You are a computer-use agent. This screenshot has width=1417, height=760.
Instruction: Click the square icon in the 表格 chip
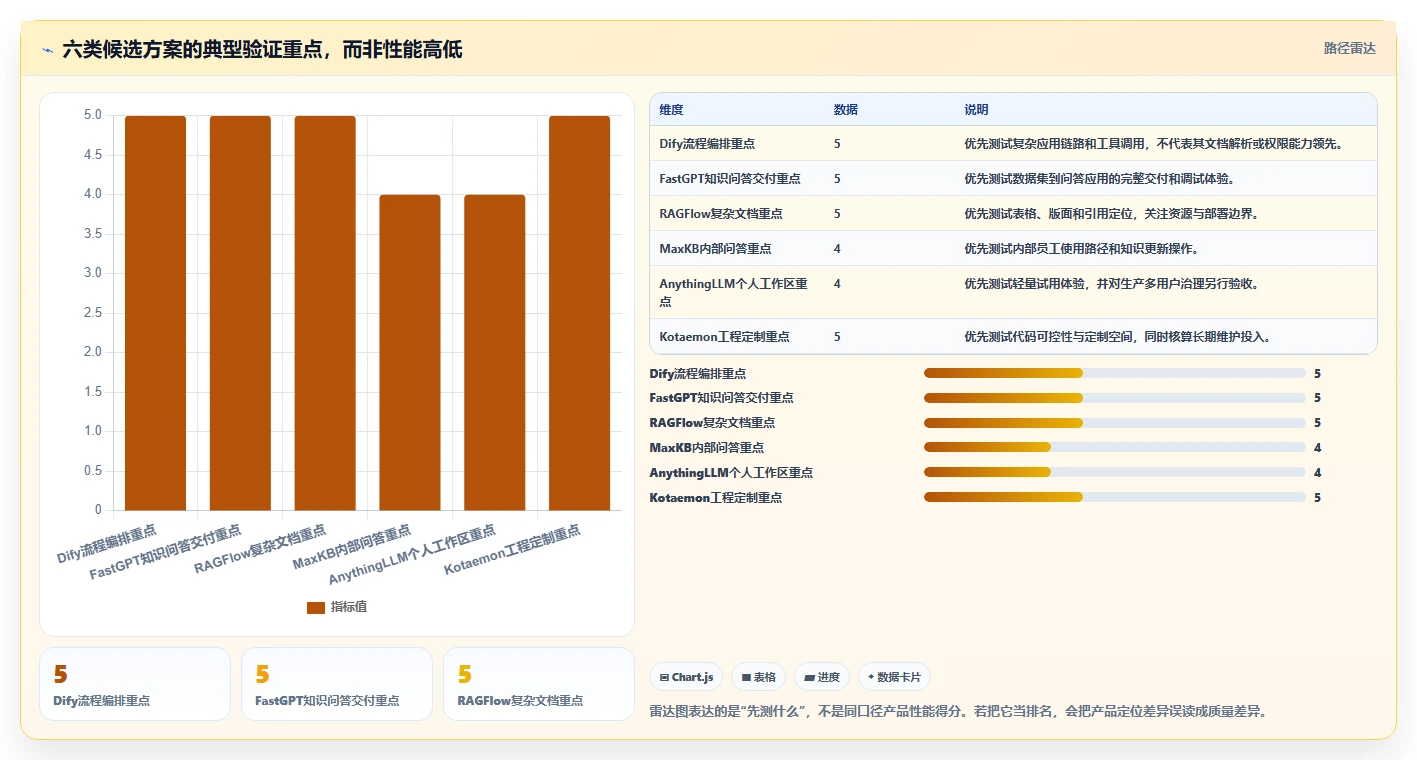(x=746, y=677)
